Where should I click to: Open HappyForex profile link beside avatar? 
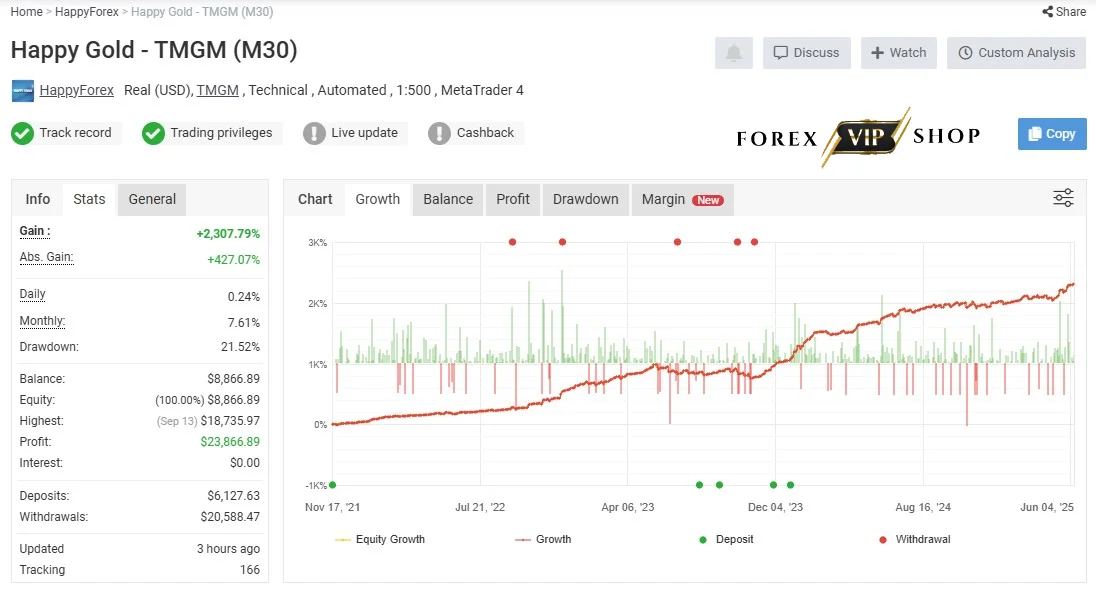[x=77, y=90]
